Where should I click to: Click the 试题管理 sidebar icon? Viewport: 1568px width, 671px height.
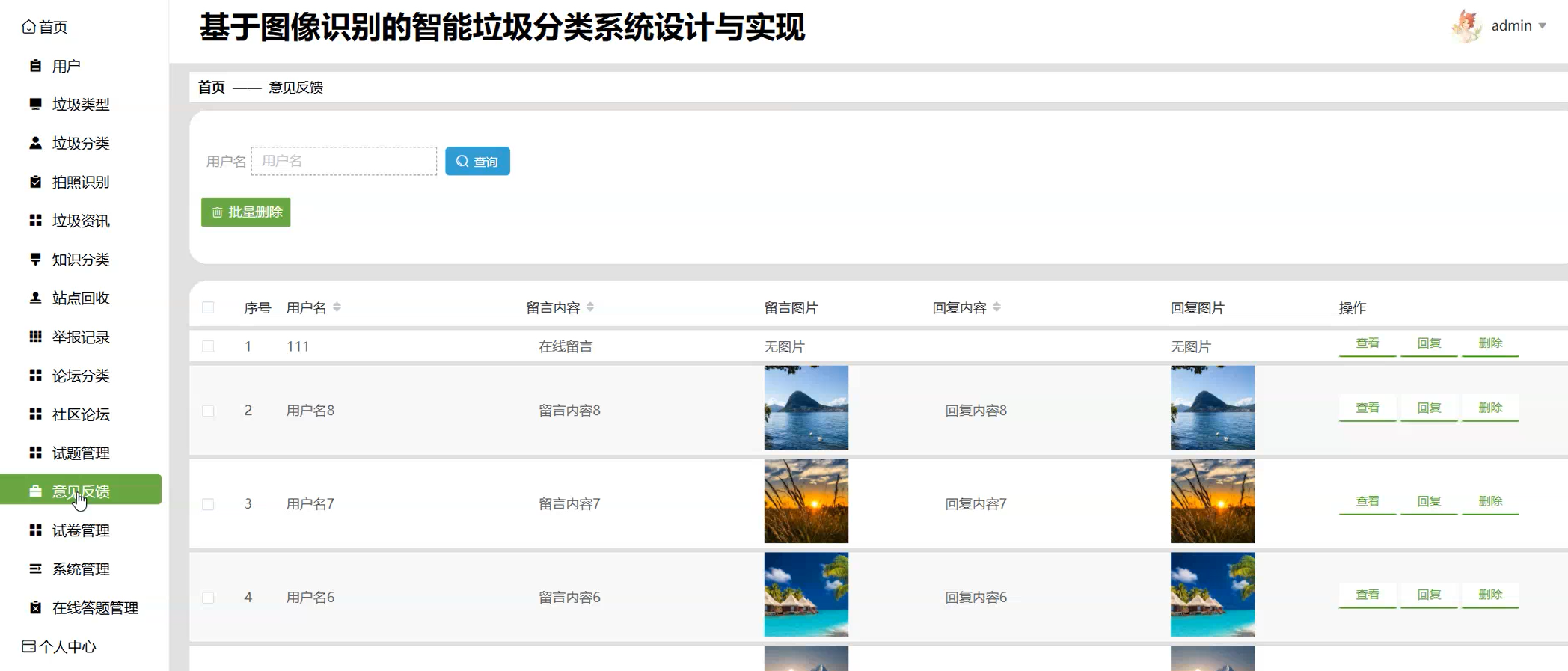35,453
